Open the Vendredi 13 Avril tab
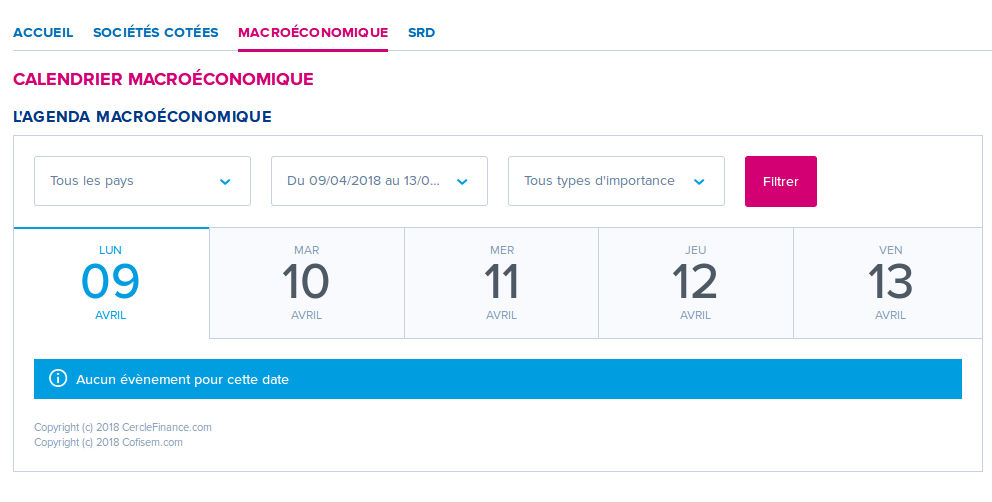The width and height of the screenshot is (992, 502). coord(890,283)
